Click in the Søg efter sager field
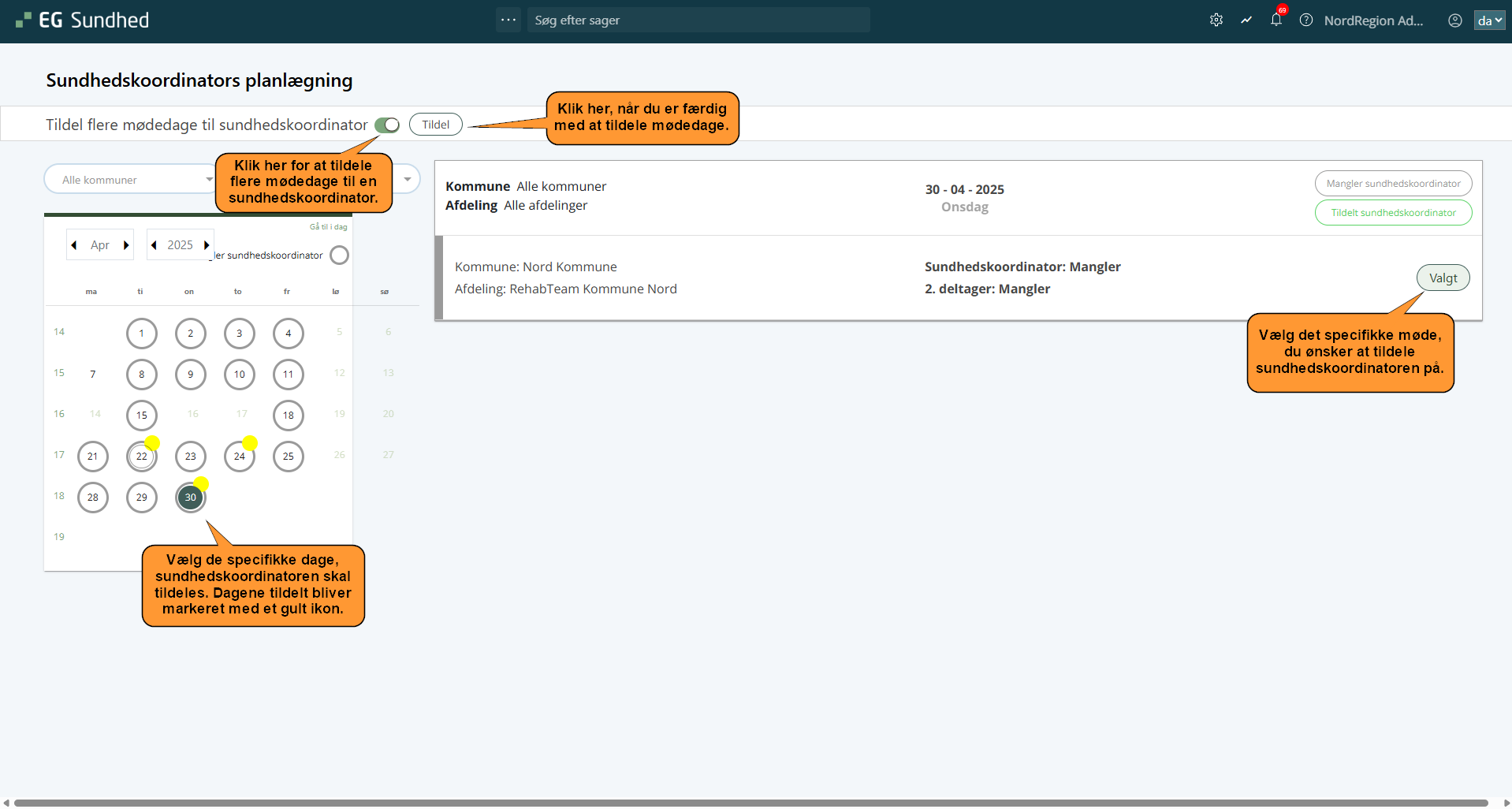 pos(698,21)
